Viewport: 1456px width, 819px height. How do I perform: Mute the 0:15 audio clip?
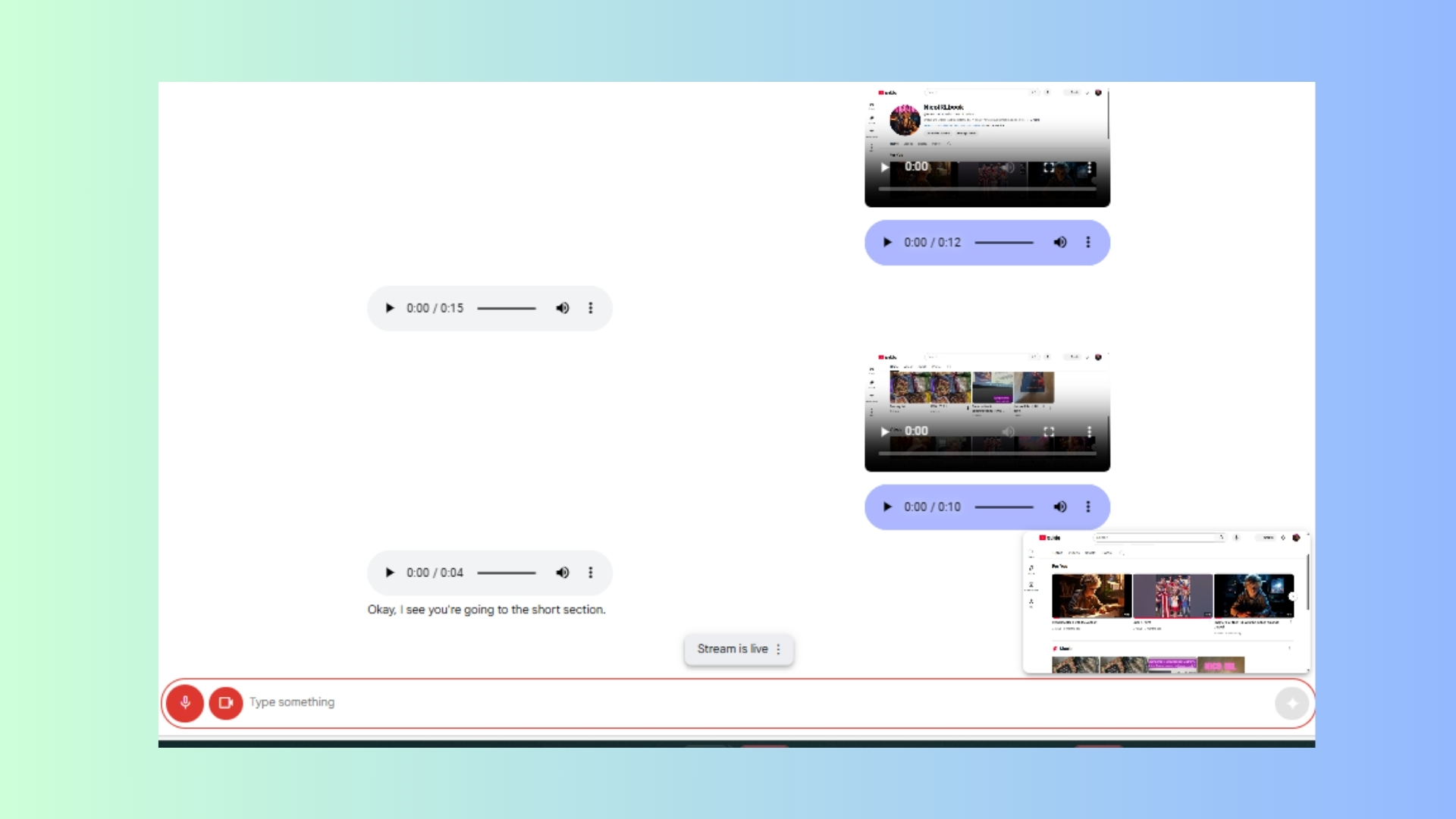pos(562,308)
